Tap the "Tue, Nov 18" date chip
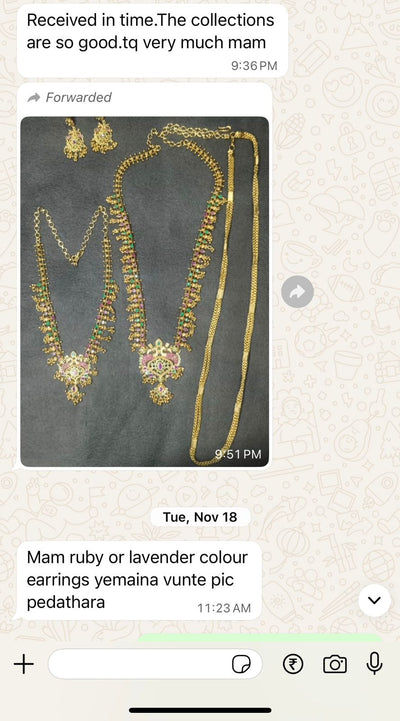Viewport: 400px width, 721px height. [x=200, y=517]
